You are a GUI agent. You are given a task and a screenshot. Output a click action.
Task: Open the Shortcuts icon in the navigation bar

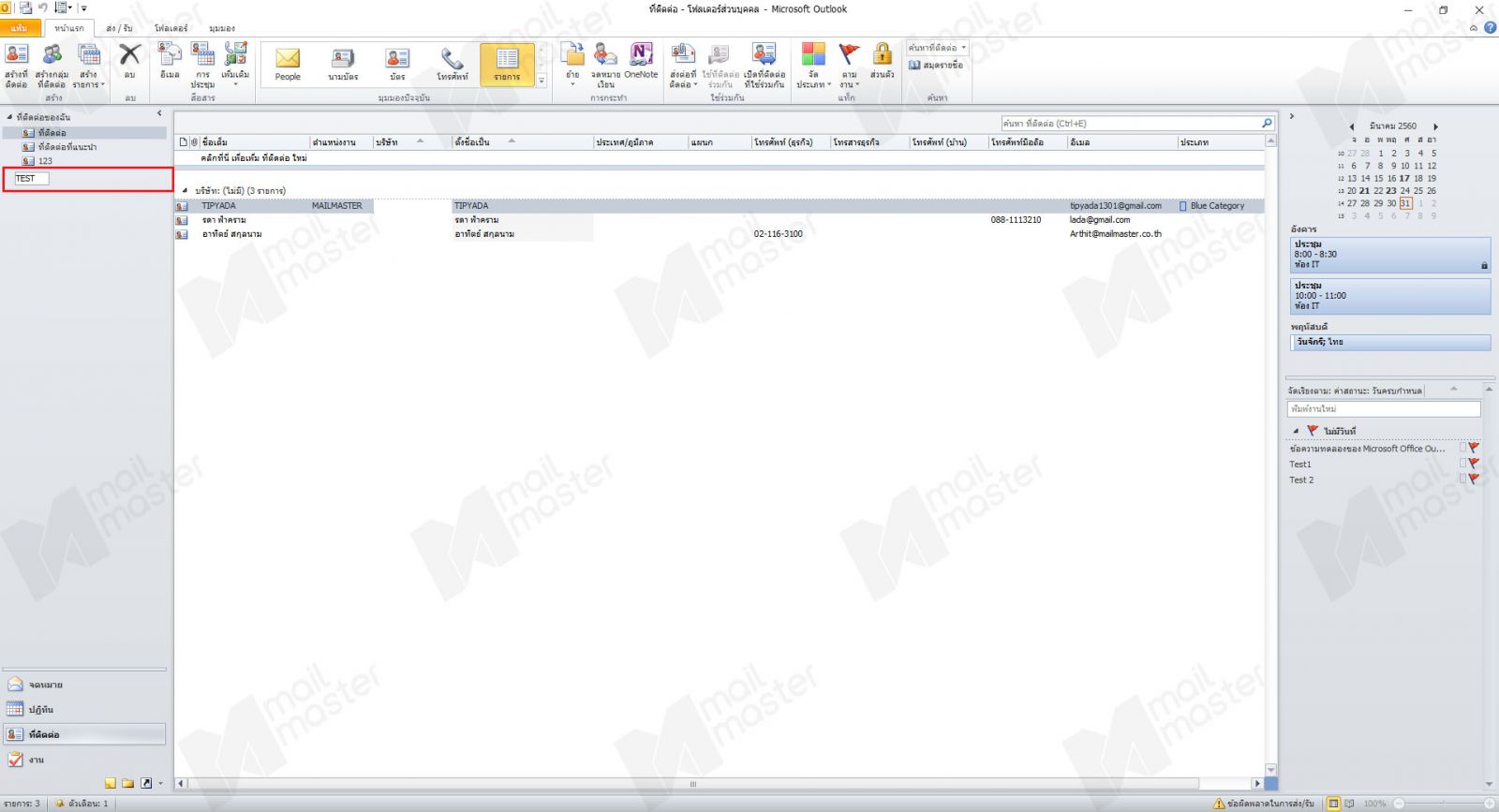[x=146, y=783]
